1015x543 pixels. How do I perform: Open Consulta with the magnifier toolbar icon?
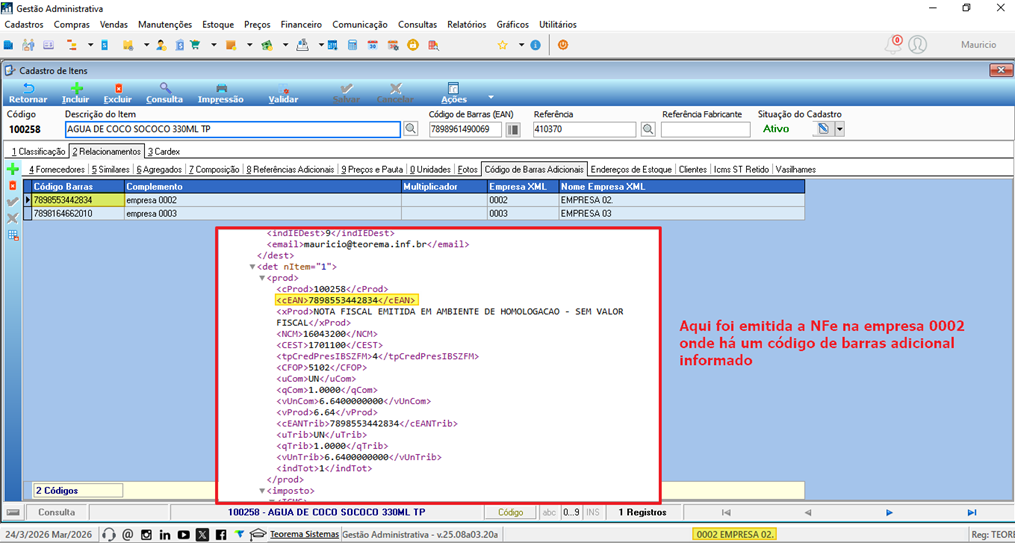(x=164, y=94)
